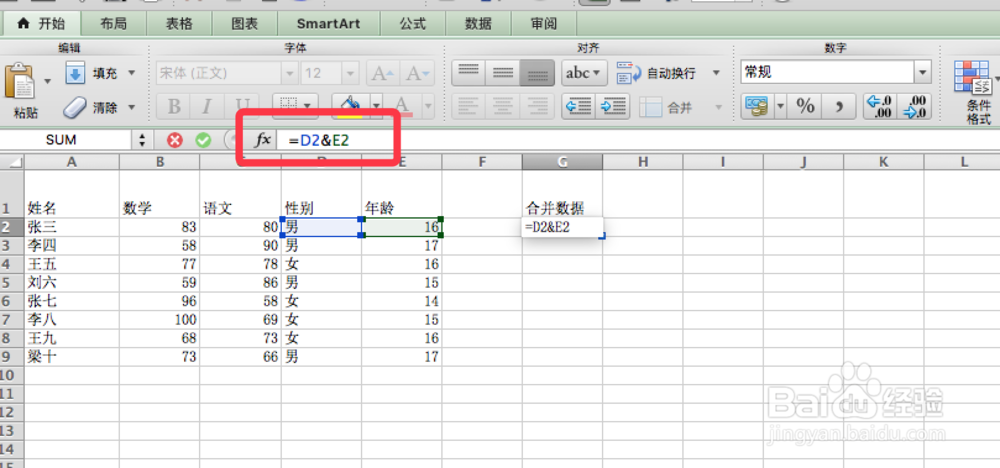This screenshot has width=1000, height=468.
Task: Select column G header
Action: 562,162
